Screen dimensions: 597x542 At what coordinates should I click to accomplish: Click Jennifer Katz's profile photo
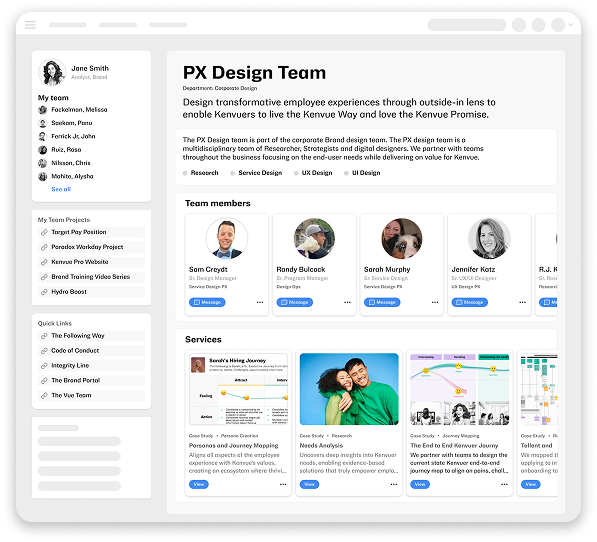pos(489,239)
